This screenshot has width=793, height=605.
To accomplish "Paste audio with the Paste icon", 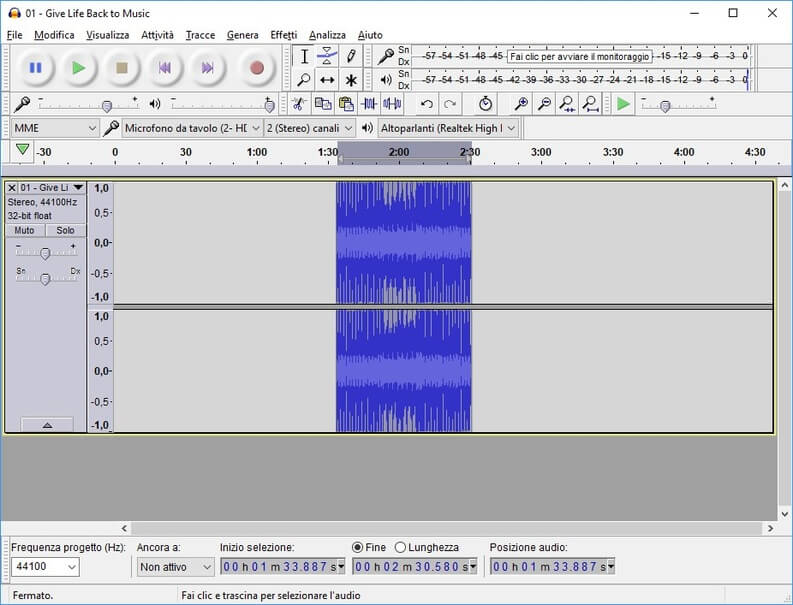I will click(346, 104).
